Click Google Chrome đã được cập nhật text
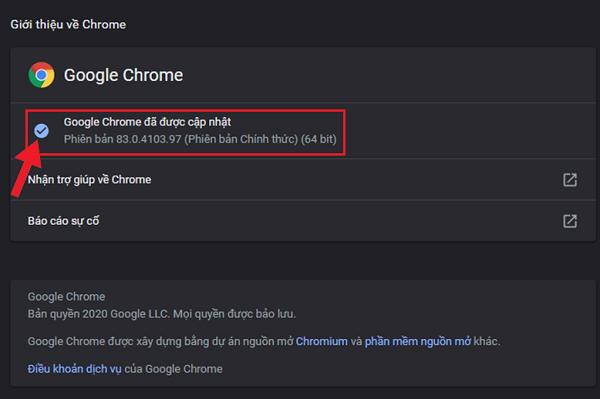 pyautogui.click(x=147, y=122)
